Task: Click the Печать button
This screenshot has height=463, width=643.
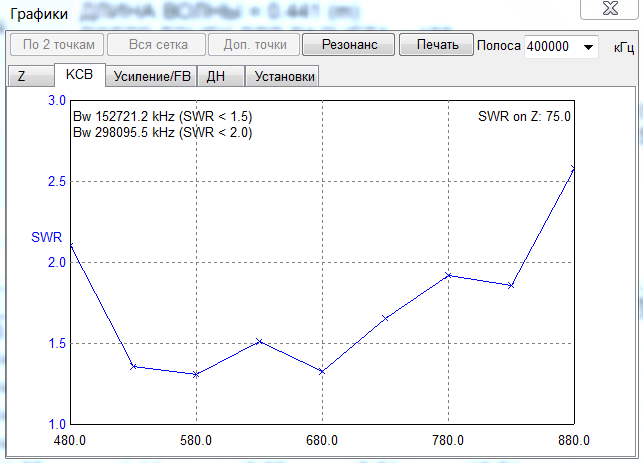Action: coord(437,44)
